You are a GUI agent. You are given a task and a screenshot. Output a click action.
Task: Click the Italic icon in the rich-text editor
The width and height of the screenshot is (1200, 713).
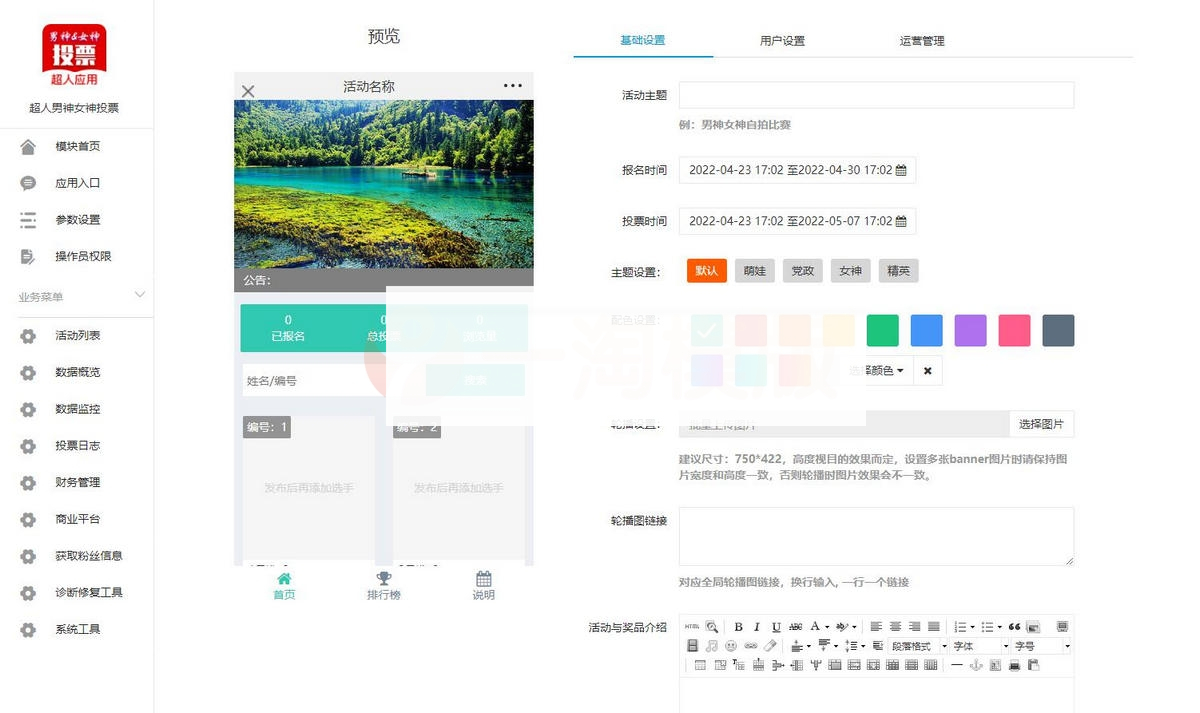click(757, 627)
